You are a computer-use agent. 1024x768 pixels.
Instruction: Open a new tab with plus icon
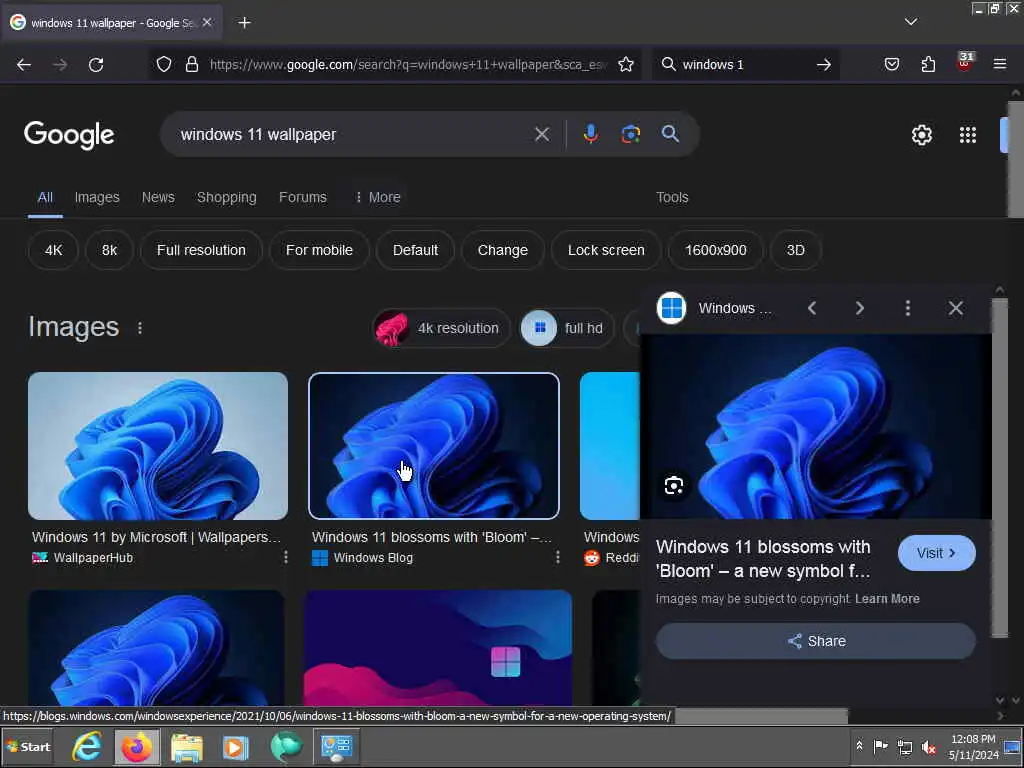click(244, 23)
